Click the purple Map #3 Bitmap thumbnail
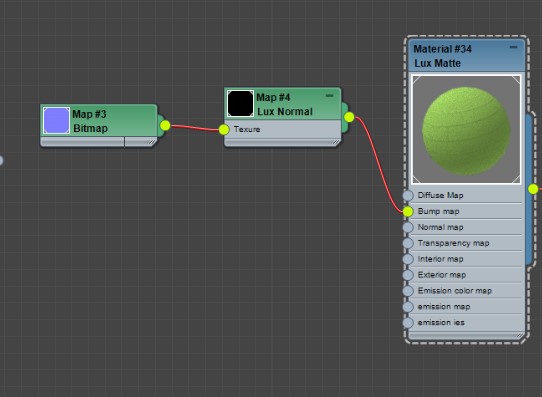Screen dimensions: 542x397 point(56,120)
